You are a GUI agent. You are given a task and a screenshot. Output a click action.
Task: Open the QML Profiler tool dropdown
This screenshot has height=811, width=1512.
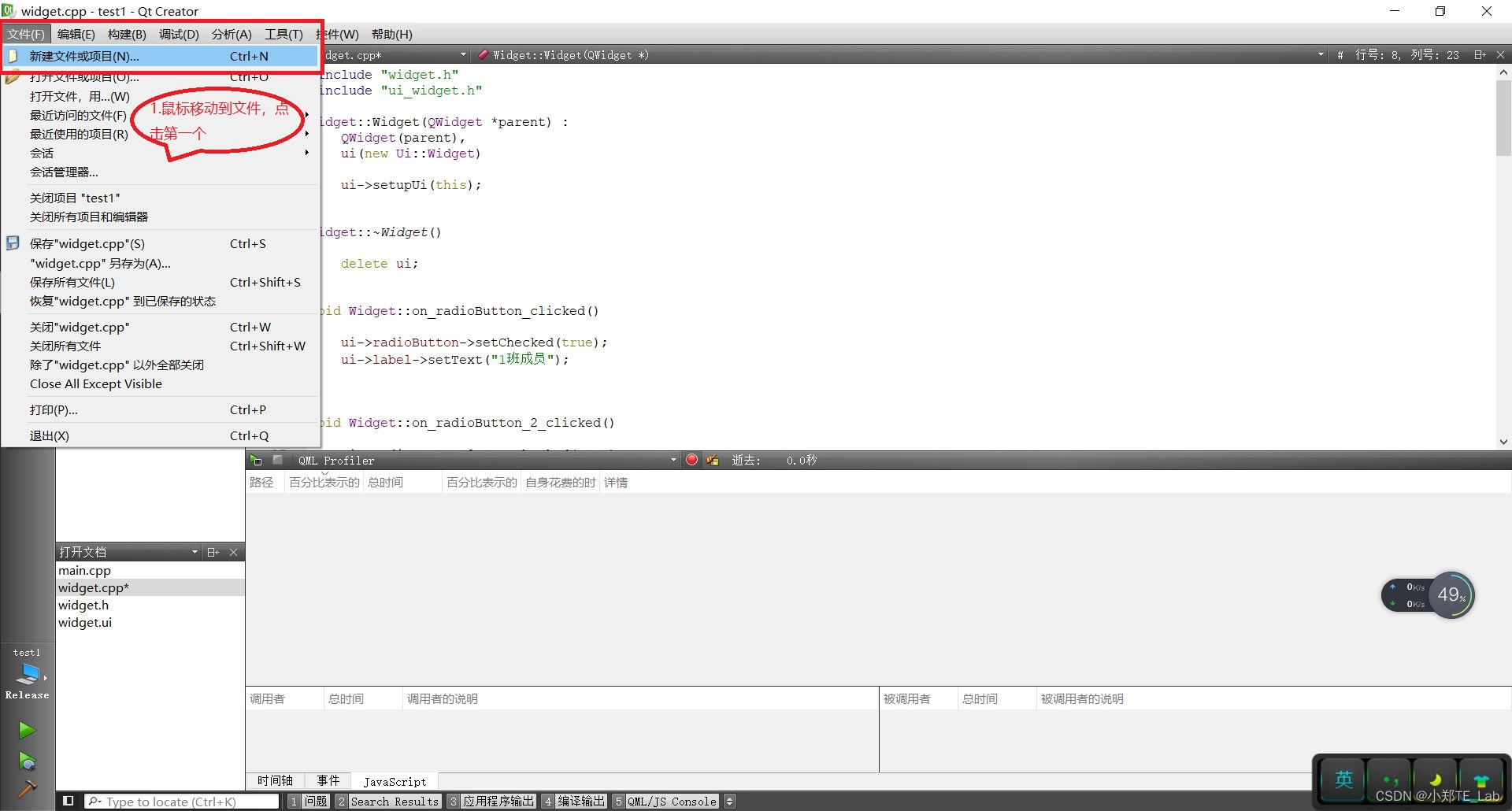pos(673,460)
